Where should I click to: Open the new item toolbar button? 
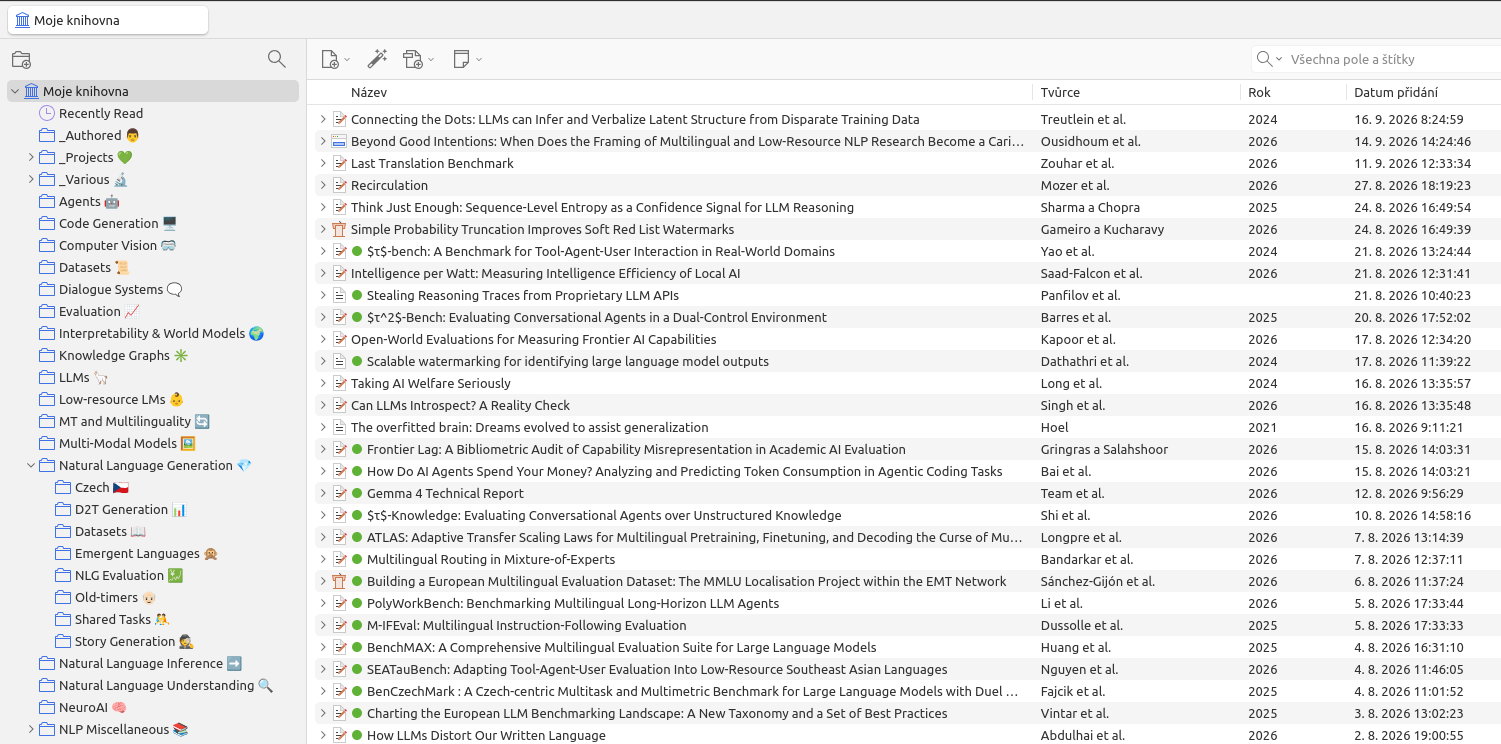click(x=335, y=59)
